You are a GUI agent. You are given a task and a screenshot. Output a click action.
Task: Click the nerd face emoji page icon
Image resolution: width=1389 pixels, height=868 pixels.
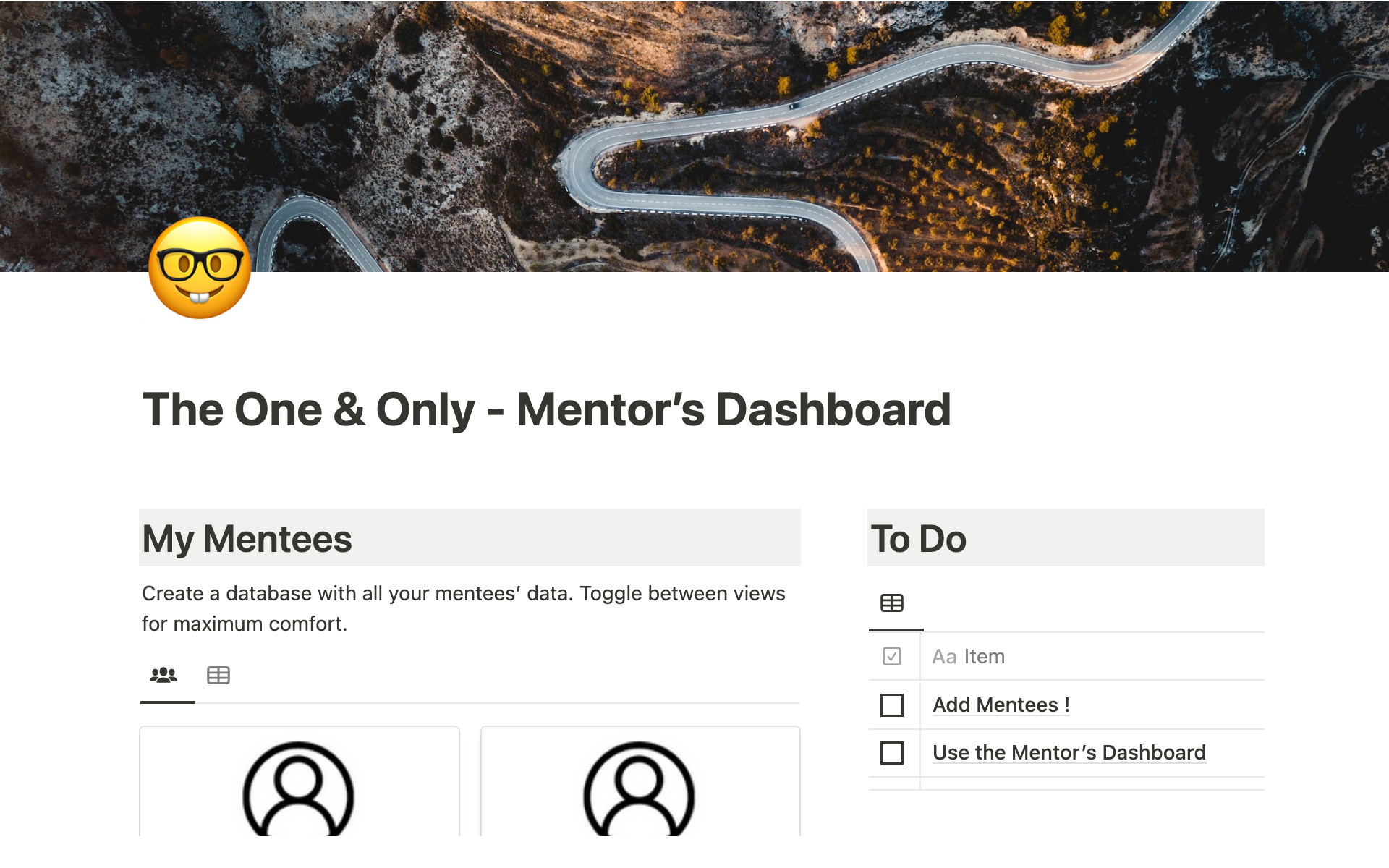(200, 268)
